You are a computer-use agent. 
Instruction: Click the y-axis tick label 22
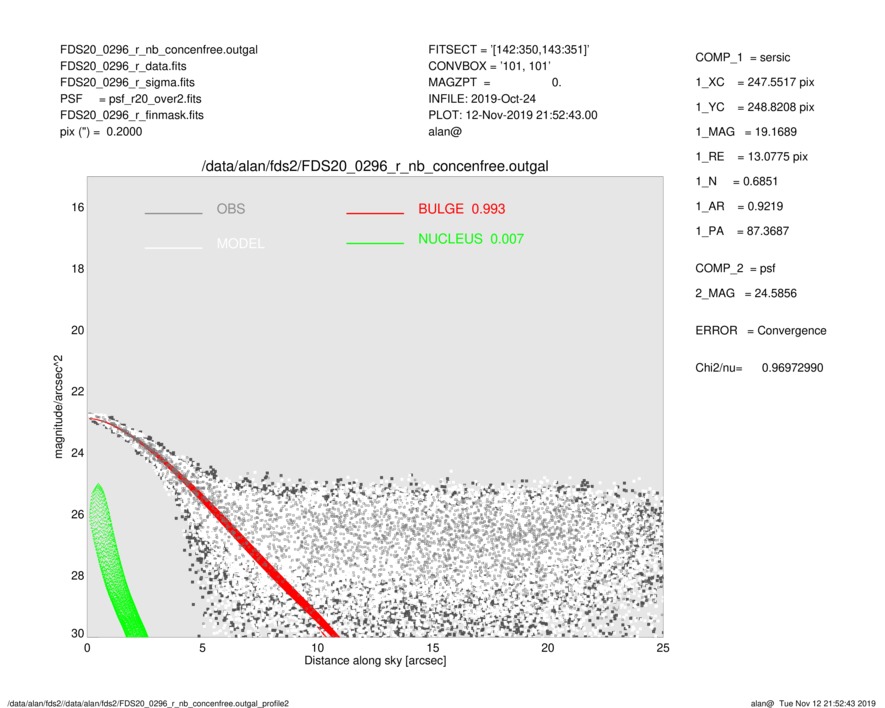(x=77, y=392)
